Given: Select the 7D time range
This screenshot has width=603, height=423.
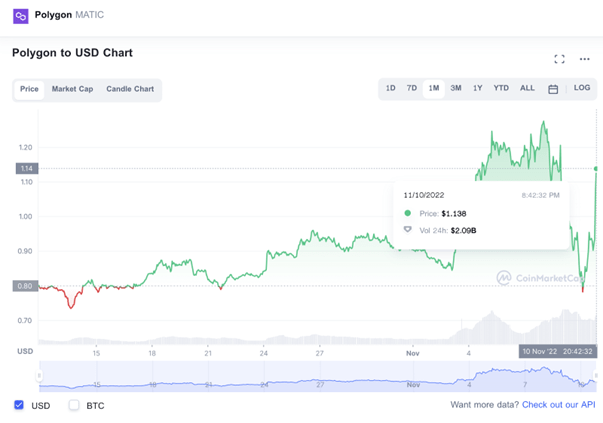Looking at the screenshot, I should click(x=411, y=88).
